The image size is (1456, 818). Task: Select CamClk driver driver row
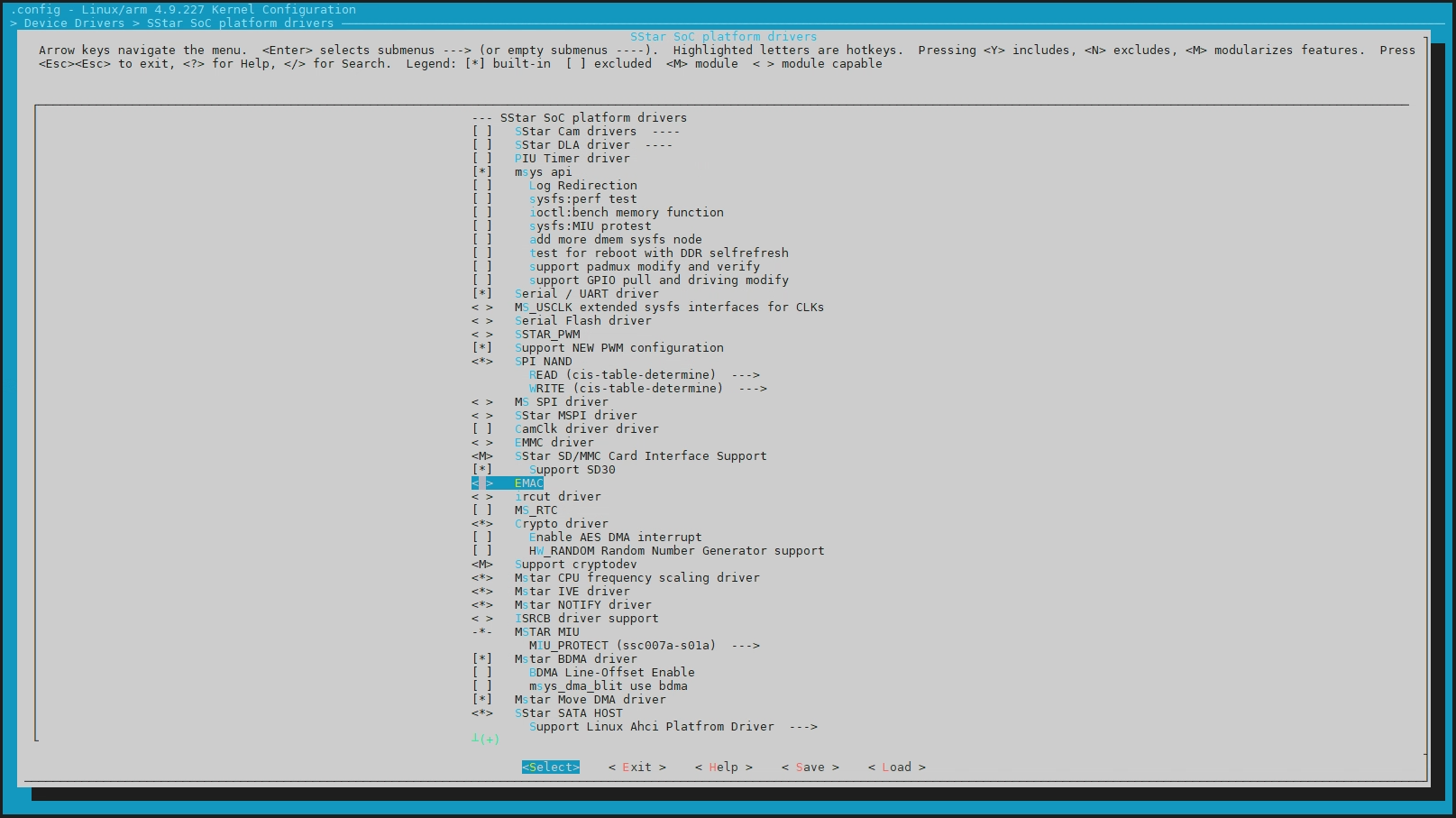click(565, 429)
